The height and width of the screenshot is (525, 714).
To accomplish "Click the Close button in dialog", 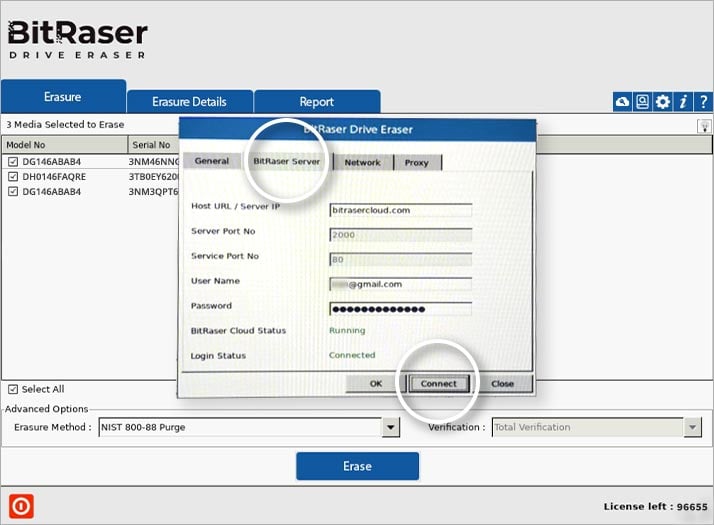I will 502,384.
